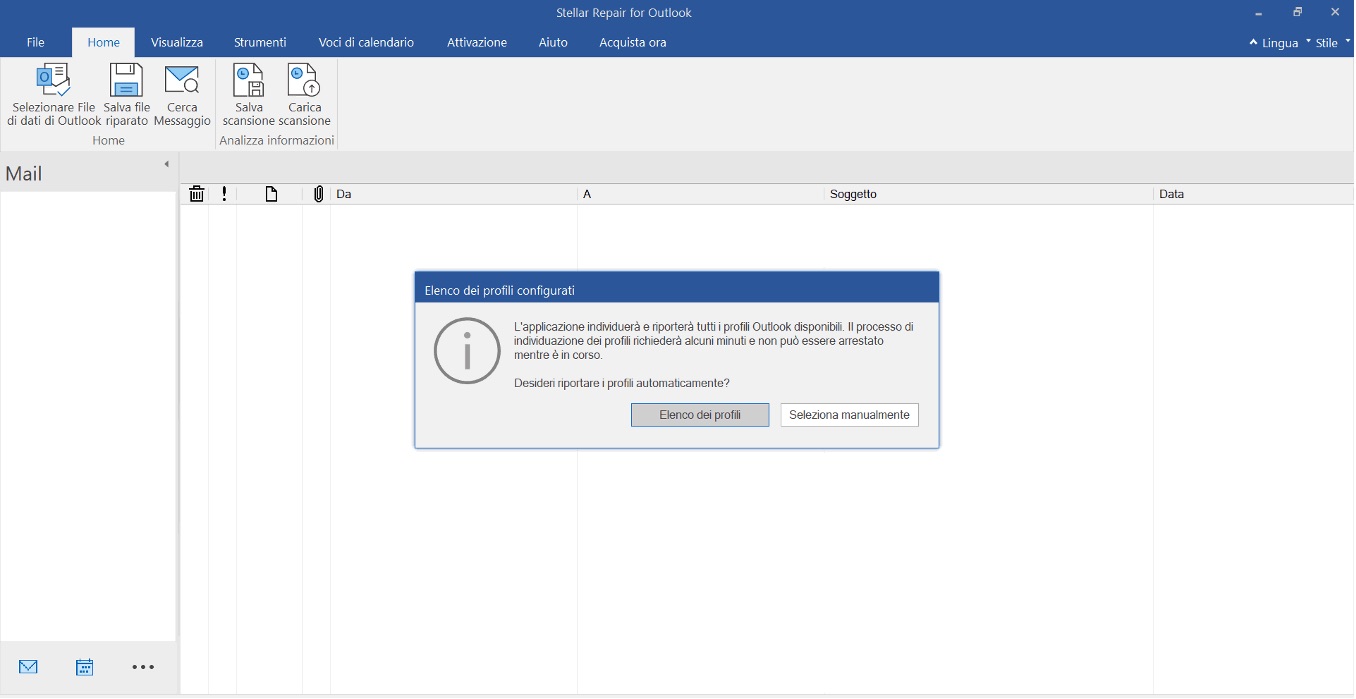Viewport: 1356px width, 699px height.
Task: Click the info icon in the dialog
Action: click(467, 350)
